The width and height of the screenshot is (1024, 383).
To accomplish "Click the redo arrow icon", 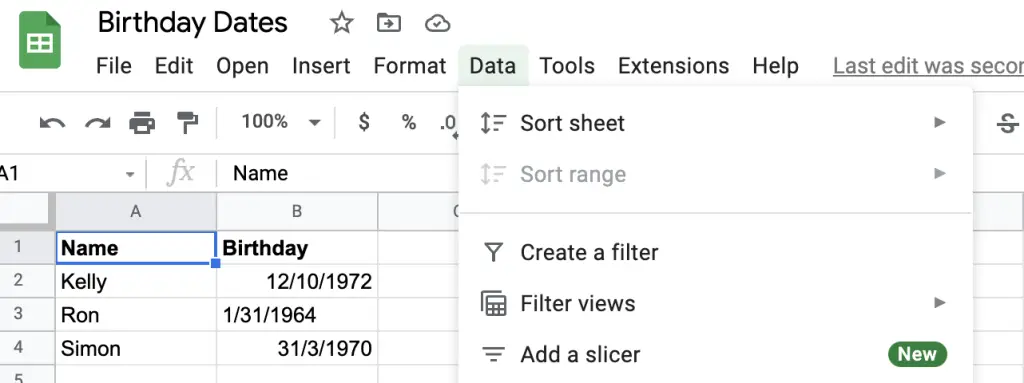I will pos(97,123).
